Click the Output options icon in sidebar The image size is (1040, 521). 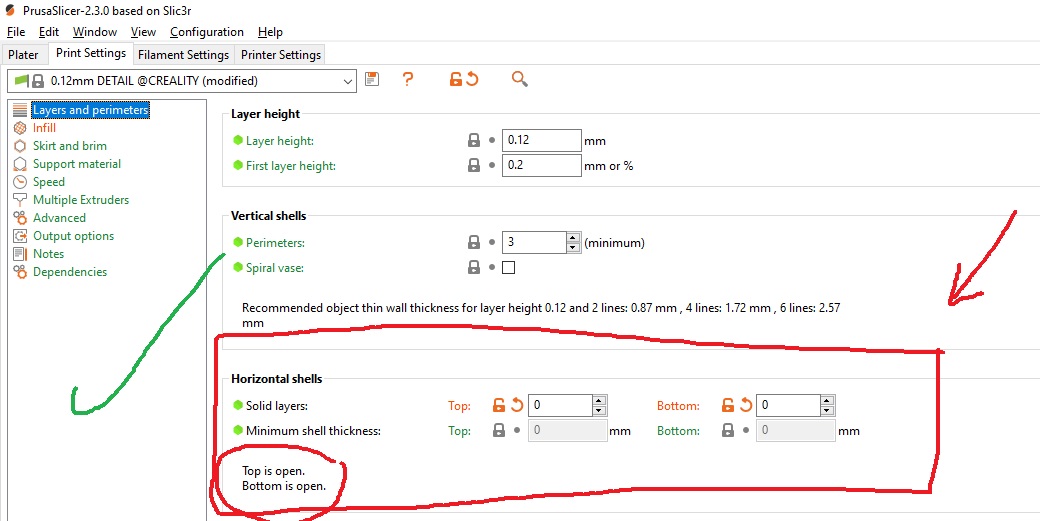tap(21, 236)
